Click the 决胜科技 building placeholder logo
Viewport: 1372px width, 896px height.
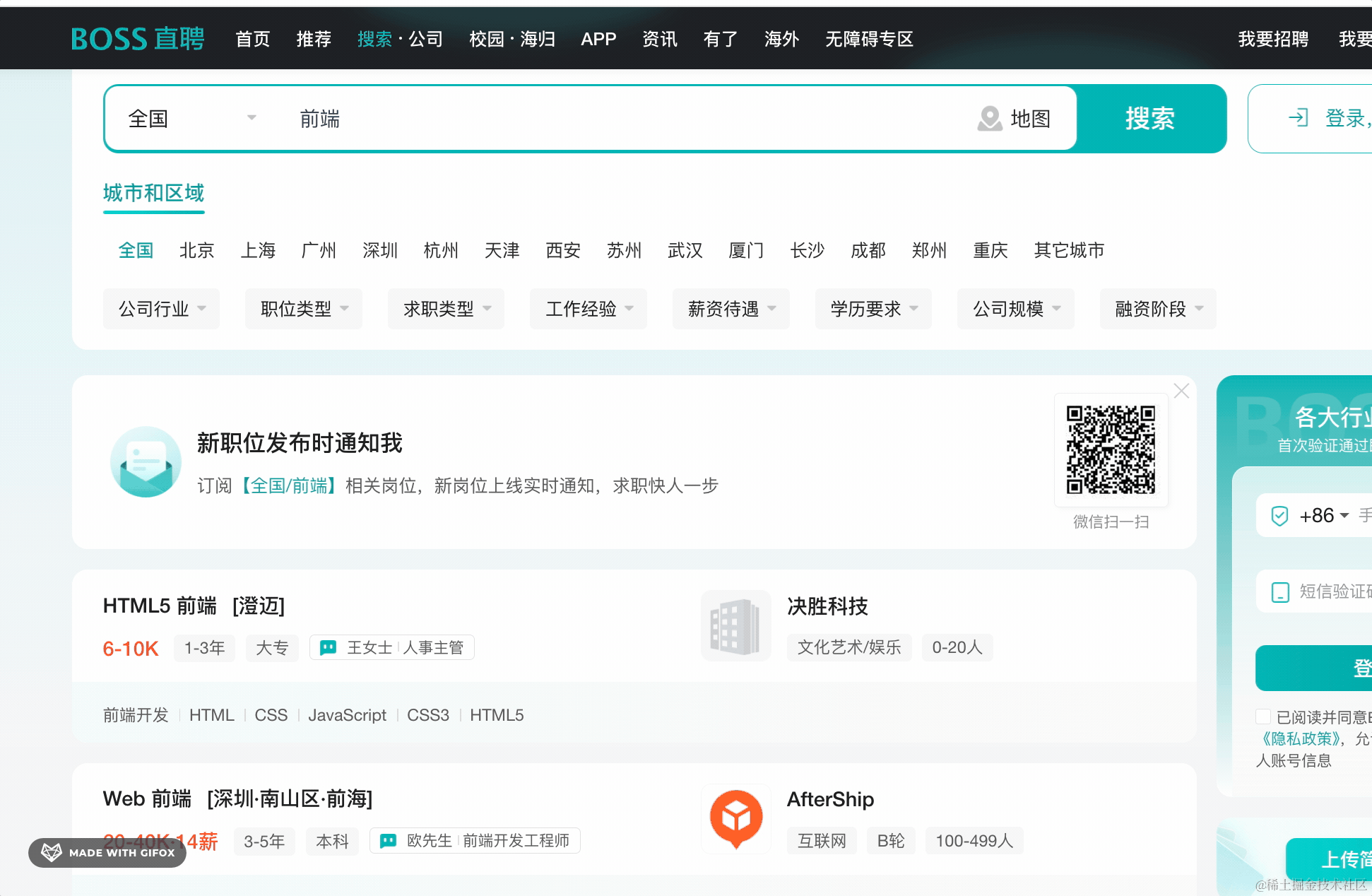(x=735, y=626)
